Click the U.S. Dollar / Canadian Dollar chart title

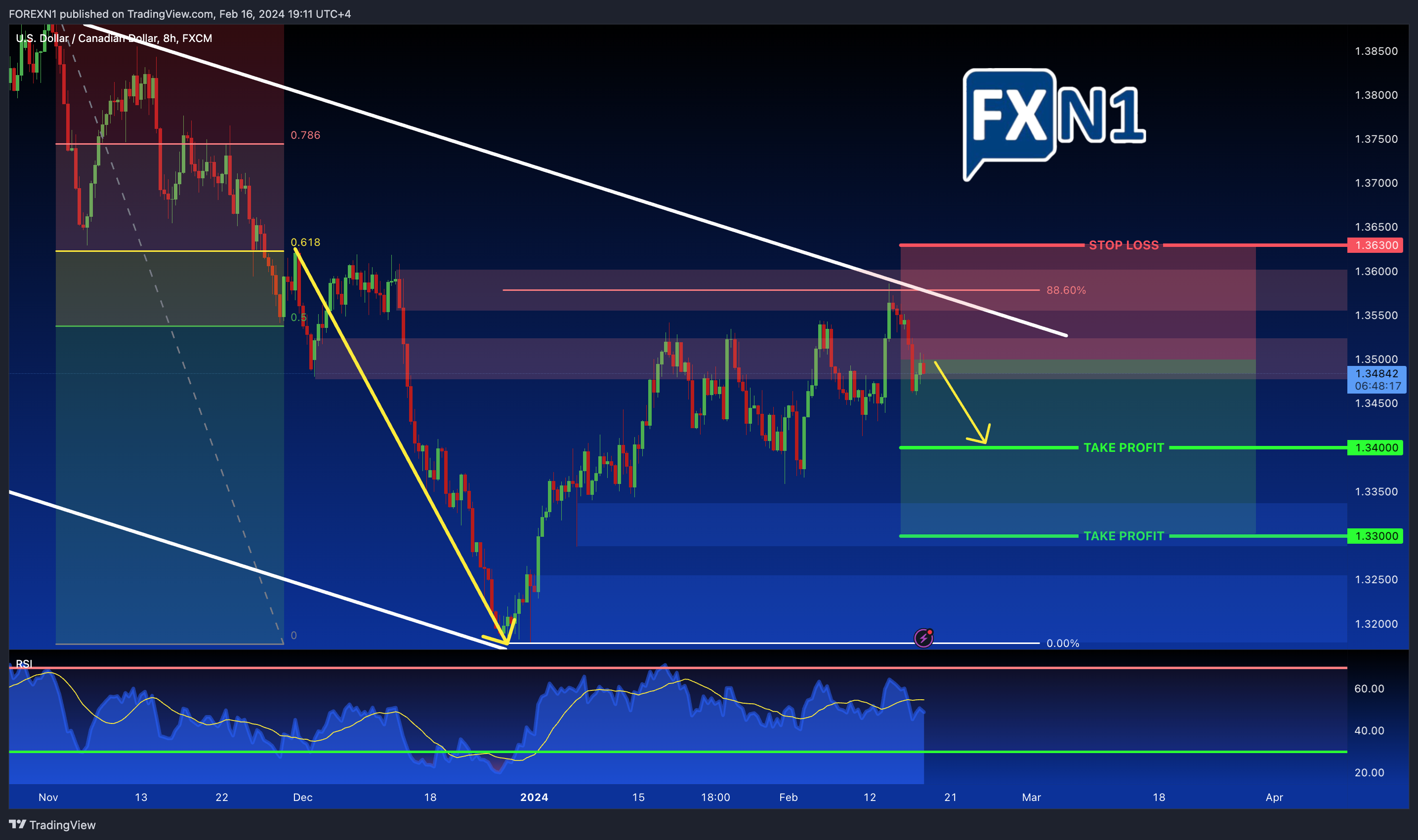point(114,39)
